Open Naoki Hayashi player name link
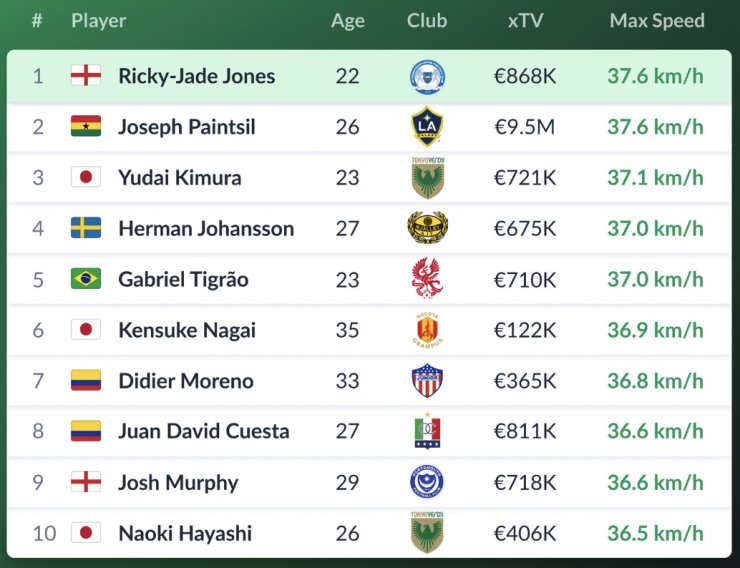 click(185, 533)
